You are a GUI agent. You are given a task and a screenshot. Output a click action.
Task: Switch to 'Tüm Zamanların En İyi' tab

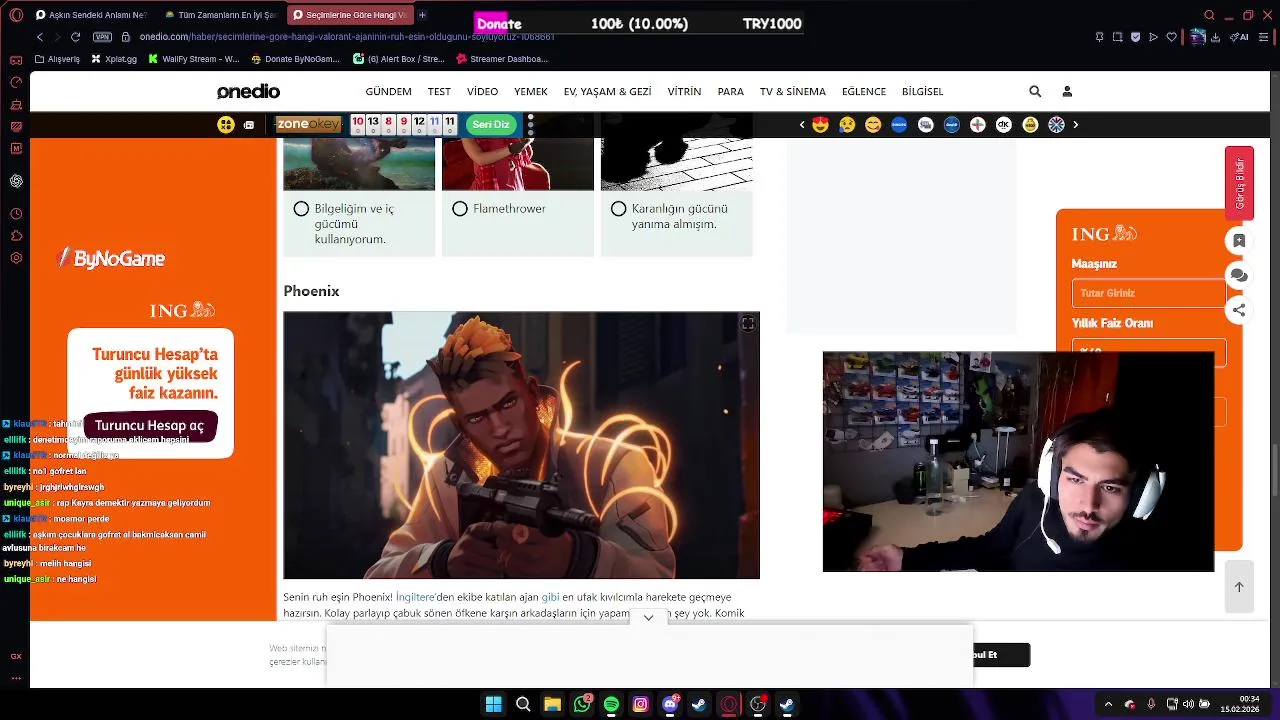point(220,15)
